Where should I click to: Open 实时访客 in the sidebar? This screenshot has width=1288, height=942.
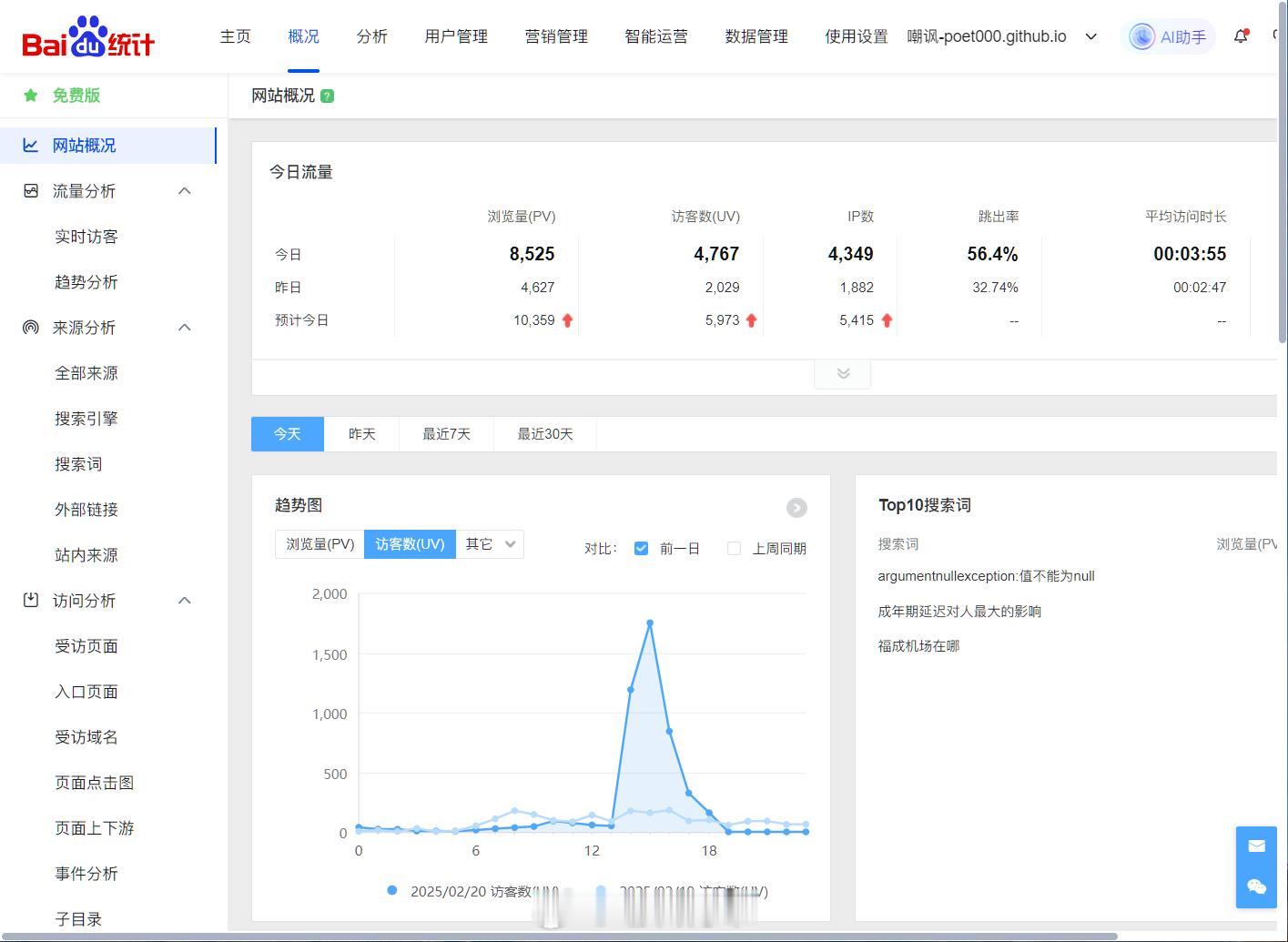[x=86, y=236]
